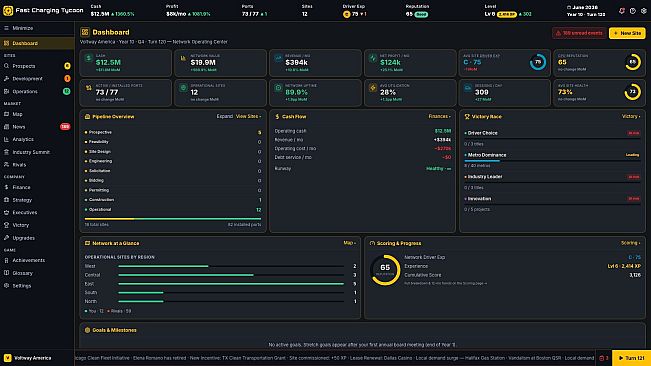651x366 pixels.
Task: Advance with the Turn 121 button
Action: coord(631,358)
